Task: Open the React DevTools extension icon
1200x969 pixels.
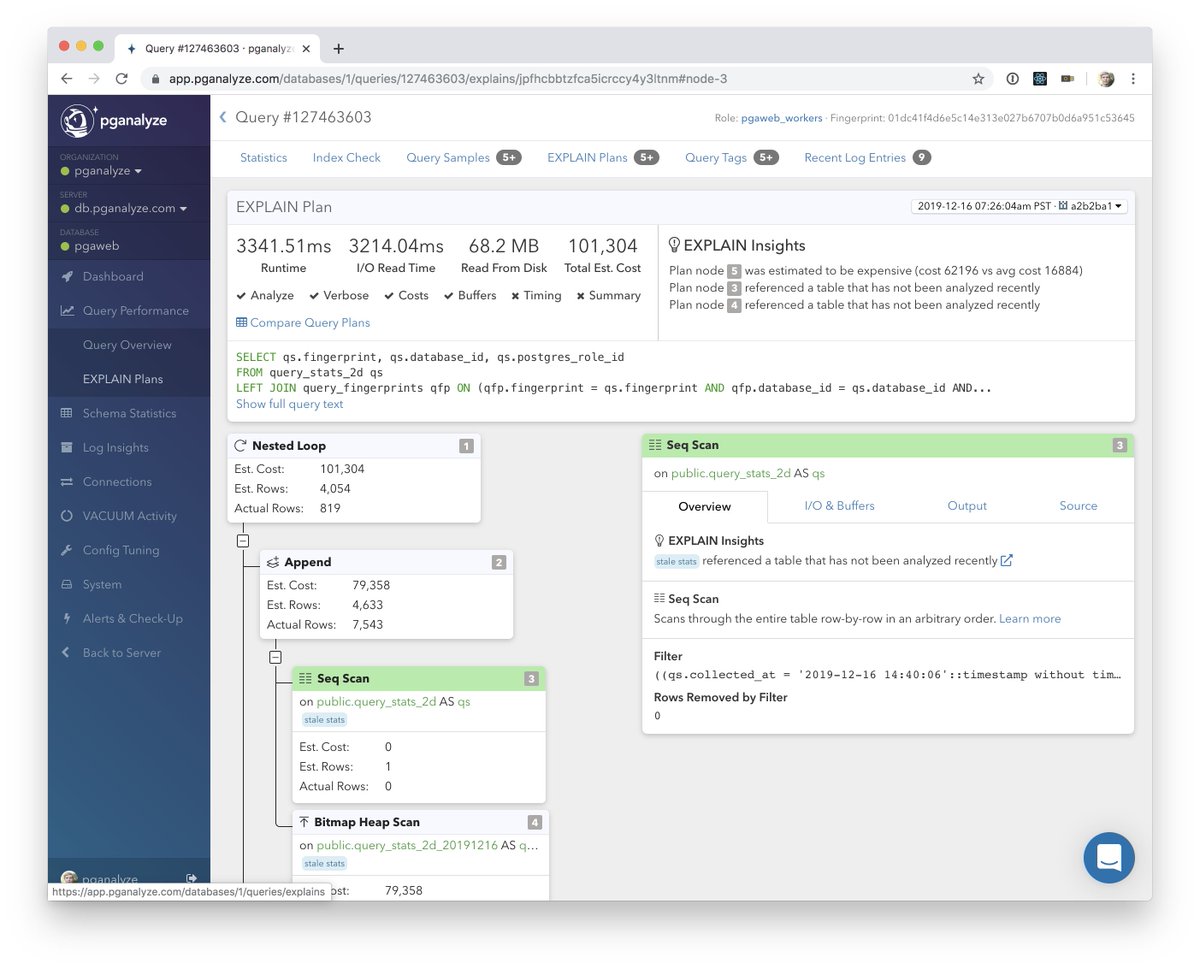Action: [x=1040, y=78]
